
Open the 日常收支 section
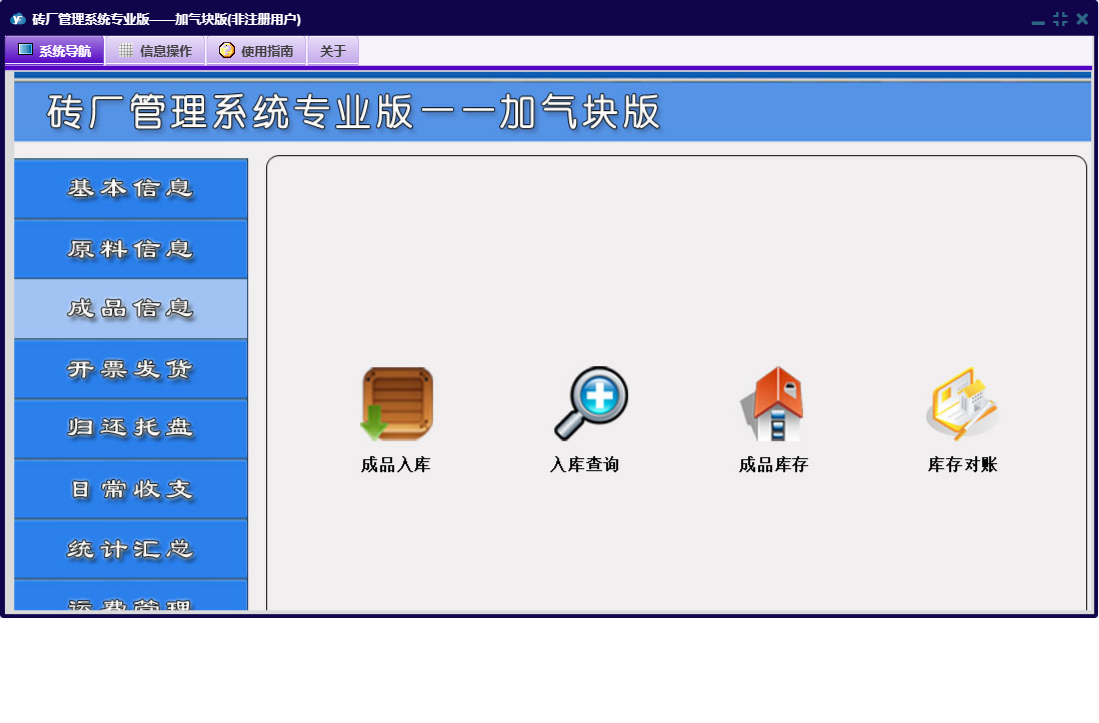click(x=131, y=489)
